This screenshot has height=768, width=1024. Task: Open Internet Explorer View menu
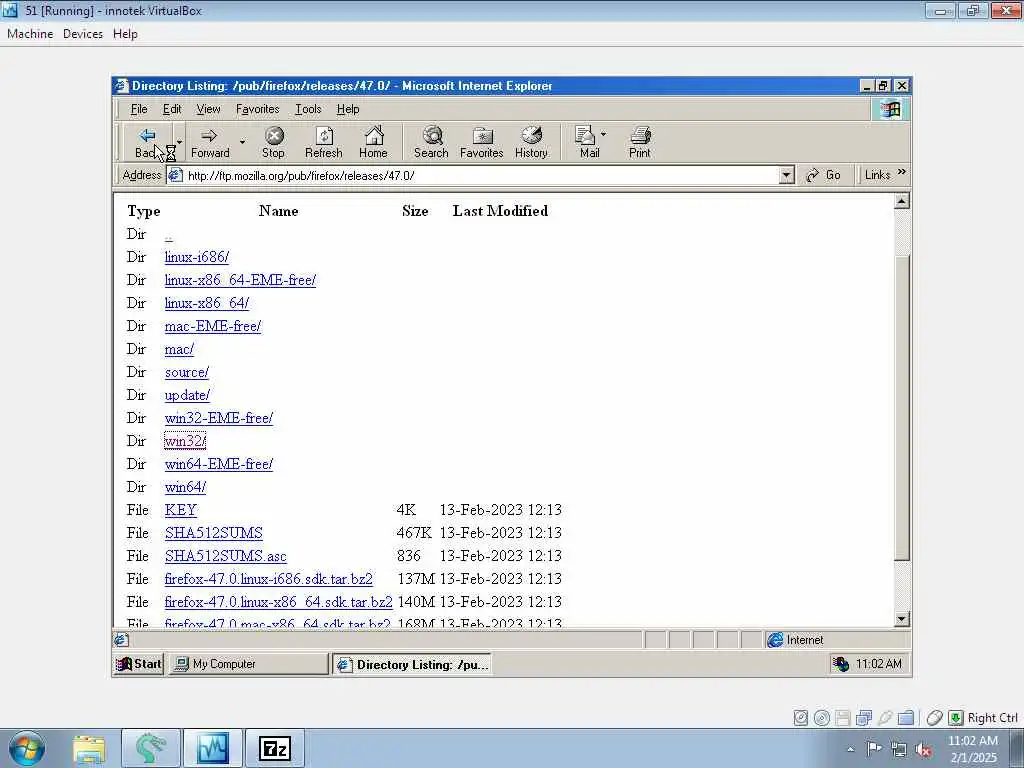(x=208, y=109)
